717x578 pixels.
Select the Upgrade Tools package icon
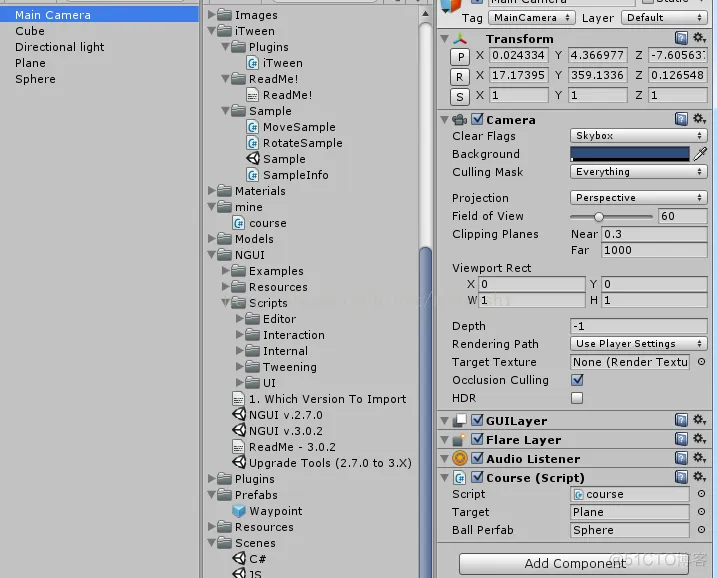(239, 462)
